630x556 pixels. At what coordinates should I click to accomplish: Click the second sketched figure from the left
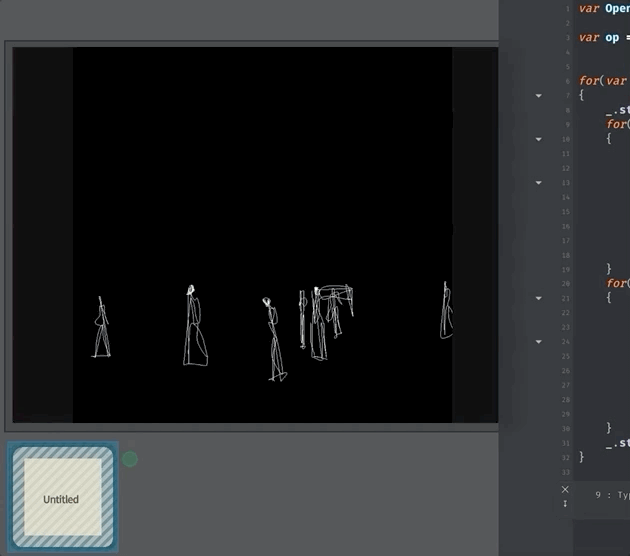[193, 327]
